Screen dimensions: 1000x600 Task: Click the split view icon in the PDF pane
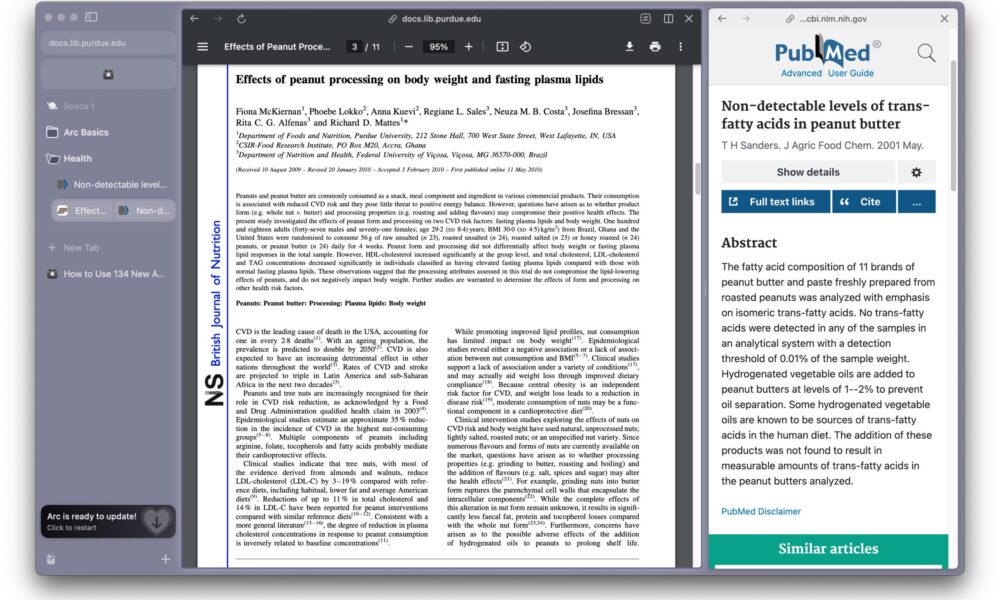668,18
